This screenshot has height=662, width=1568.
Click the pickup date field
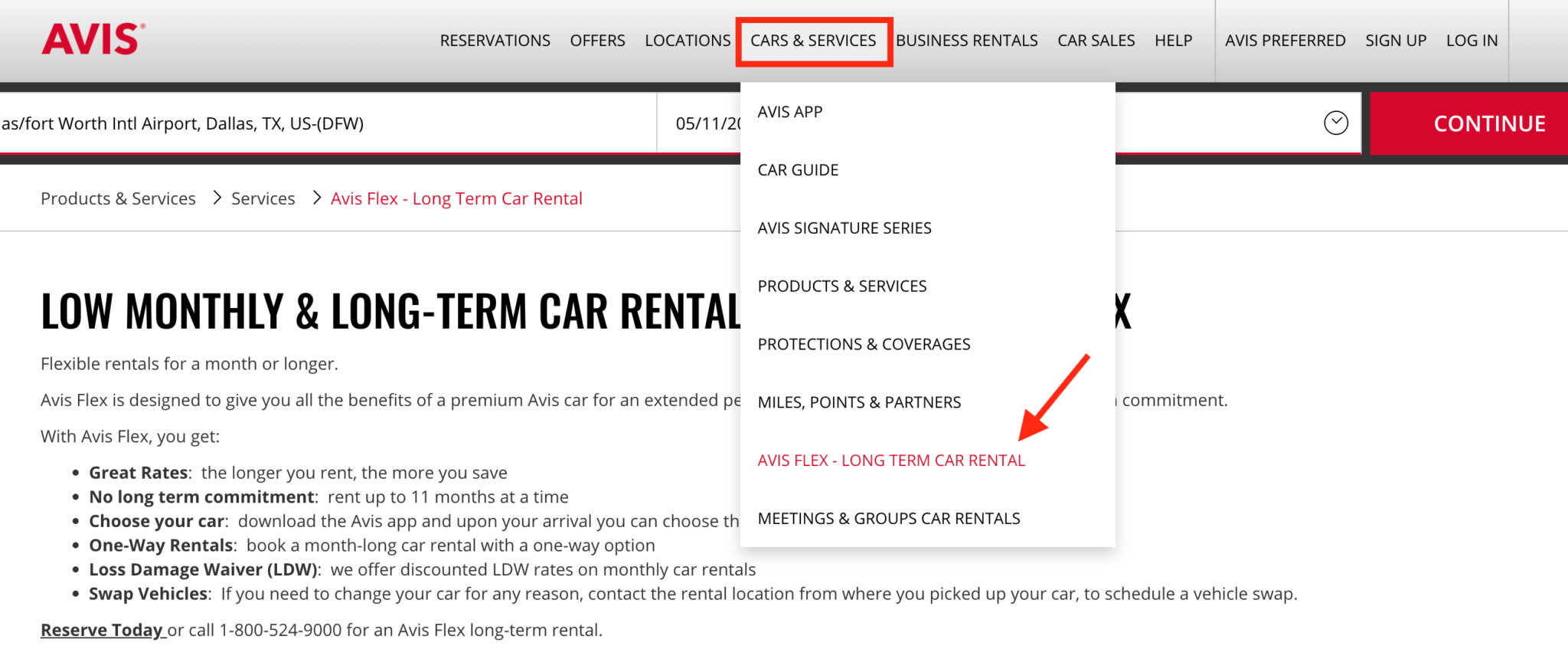704,123
